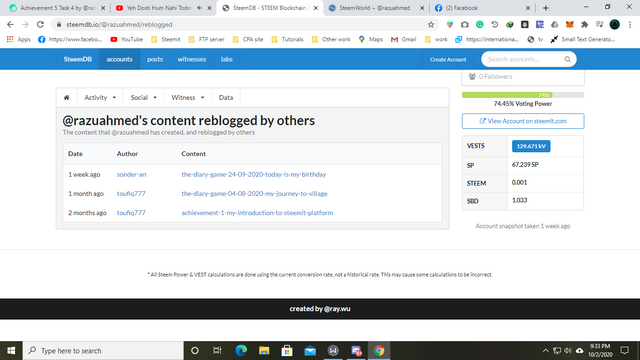Click the taskbar clock showing 9:33 PM
640x360 pixels.
[600, 351]
